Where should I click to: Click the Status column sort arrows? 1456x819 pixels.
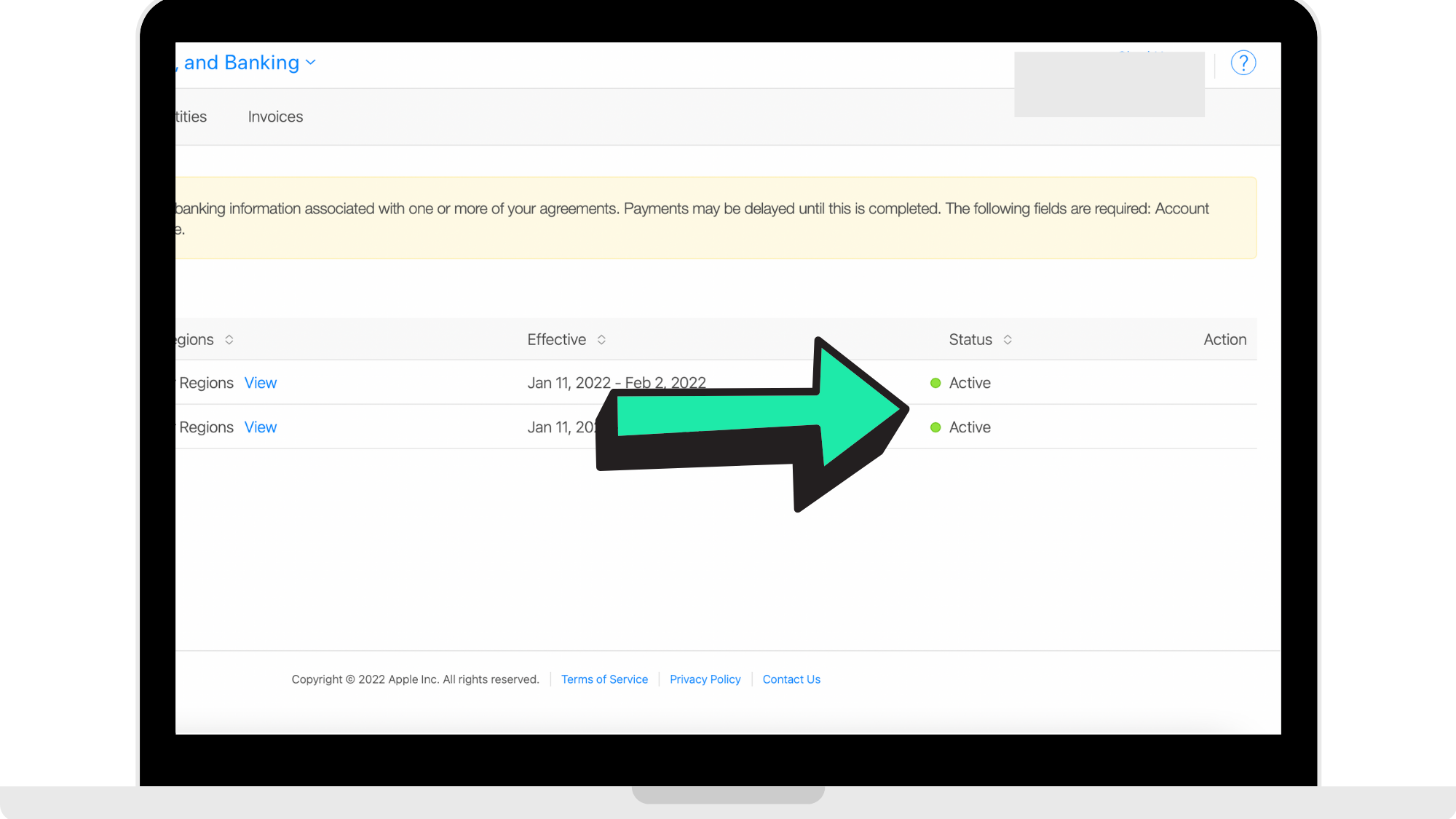pyautogui.click(x=1008, y=340)
